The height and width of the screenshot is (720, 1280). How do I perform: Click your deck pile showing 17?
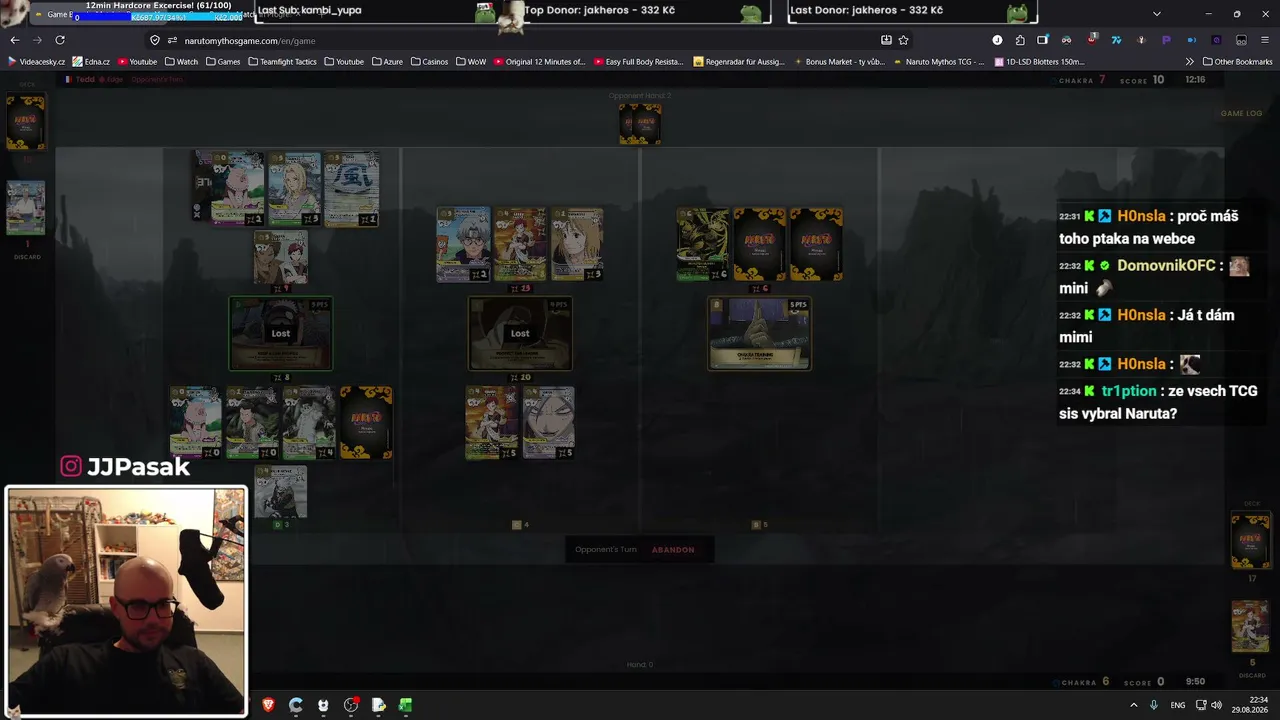point(1250,541)
